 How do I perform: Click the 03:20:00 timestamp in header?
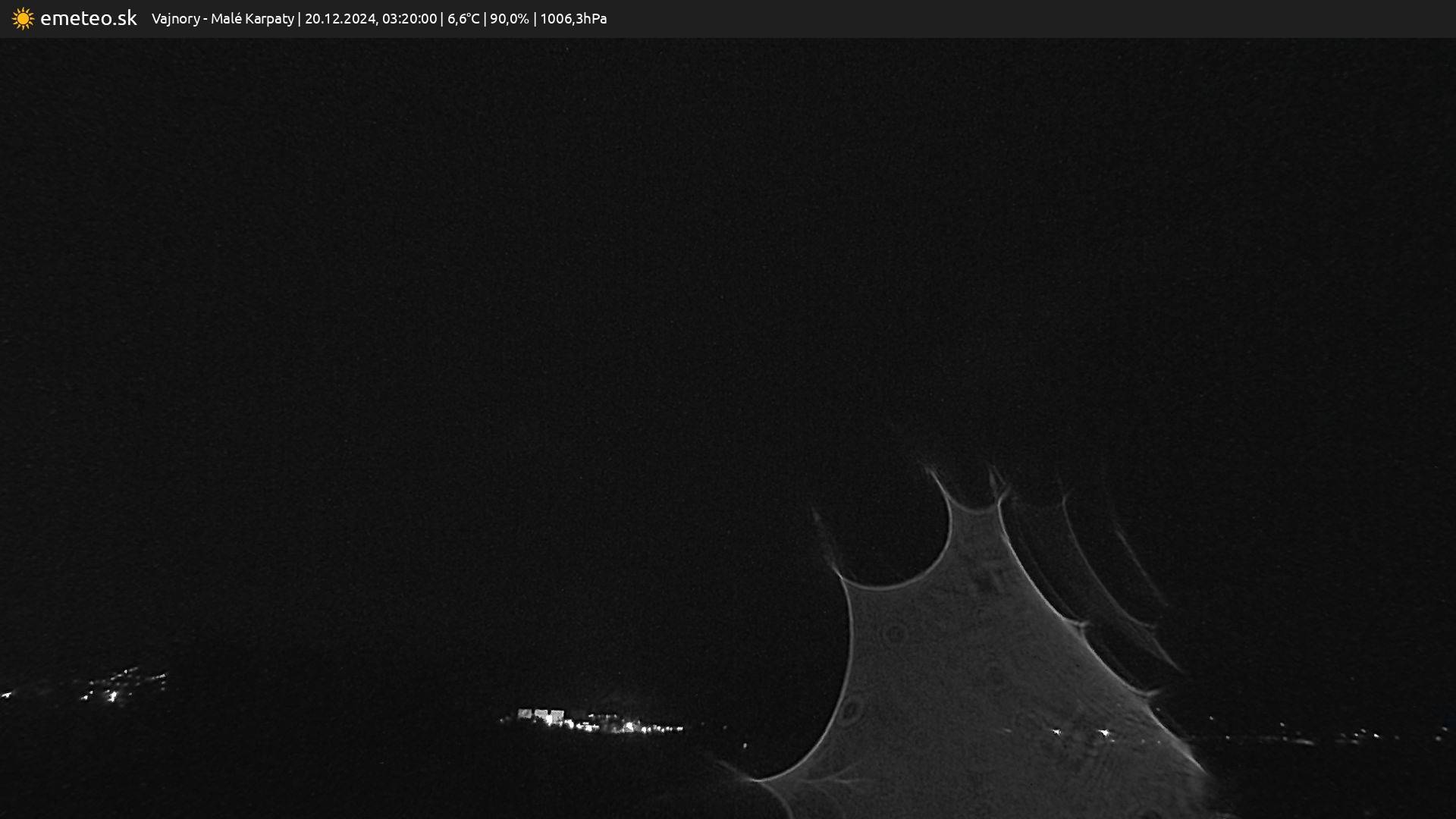[409, 18]
